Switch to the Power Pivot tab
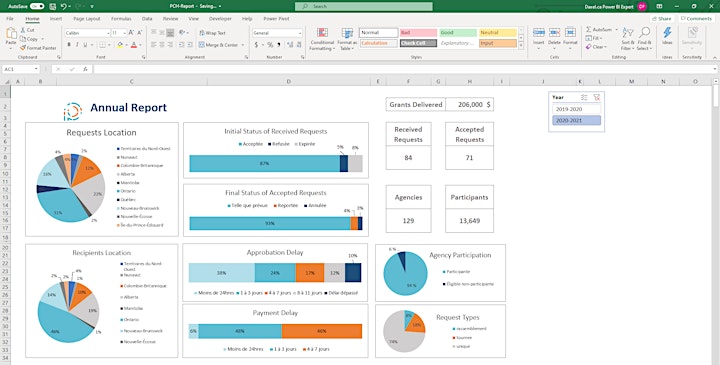Image resolution: width=720 pixels, height=365 pixels. click(x=276, y=19)
